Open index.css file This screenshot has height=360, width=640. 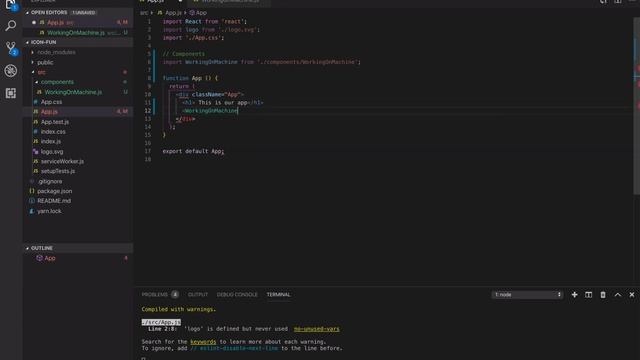point(53,132)
